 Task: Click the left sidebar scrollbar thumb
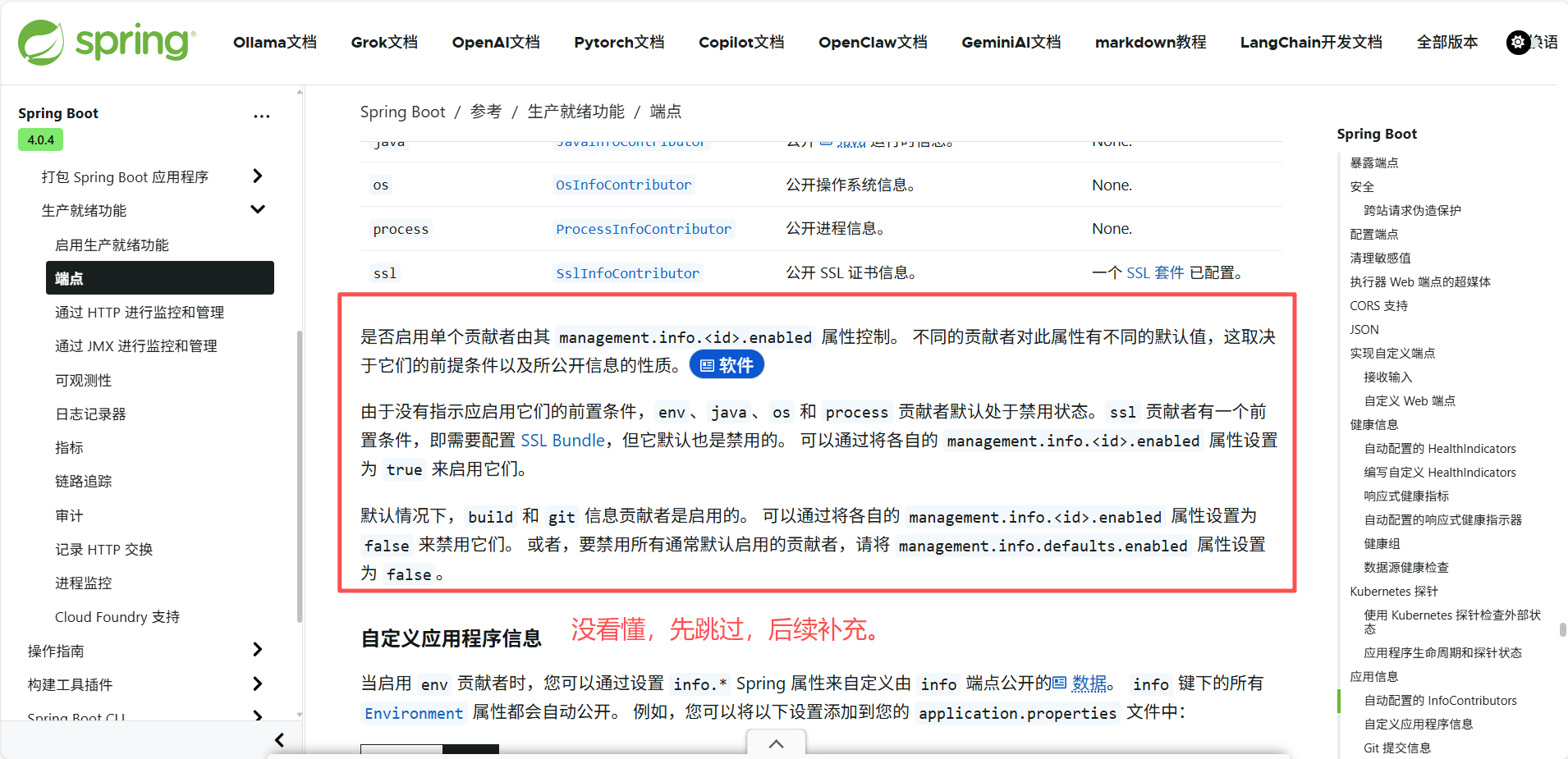[300, 476]
